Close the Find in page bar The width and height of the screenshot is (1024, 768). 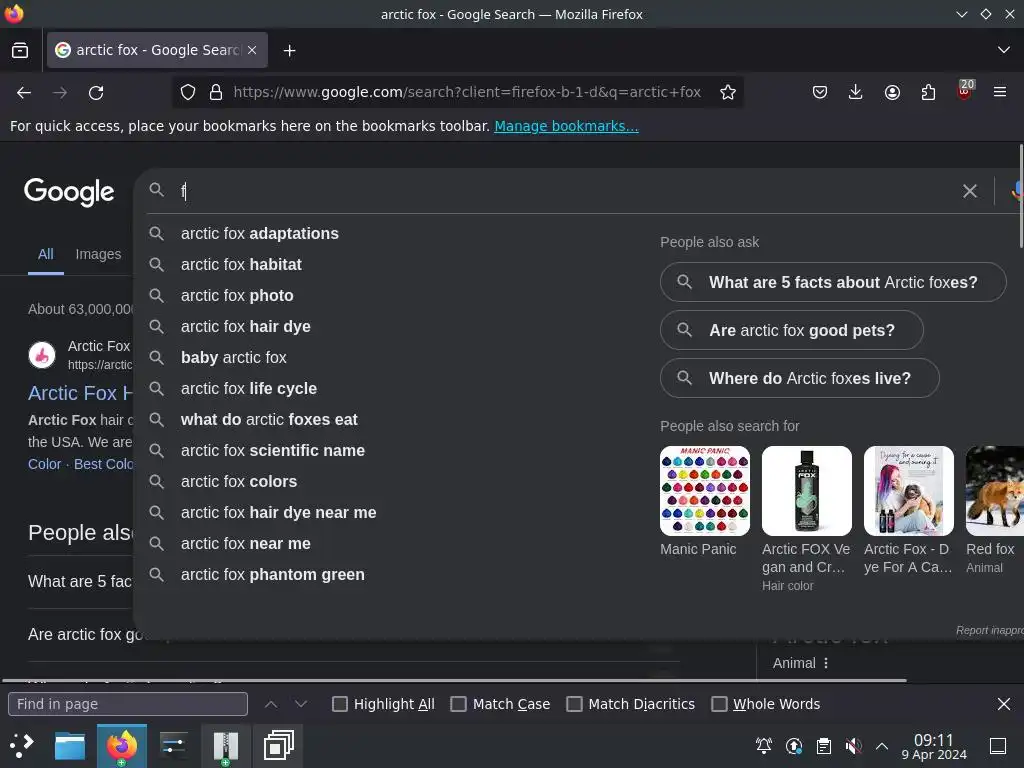[x=1004, y=704]
